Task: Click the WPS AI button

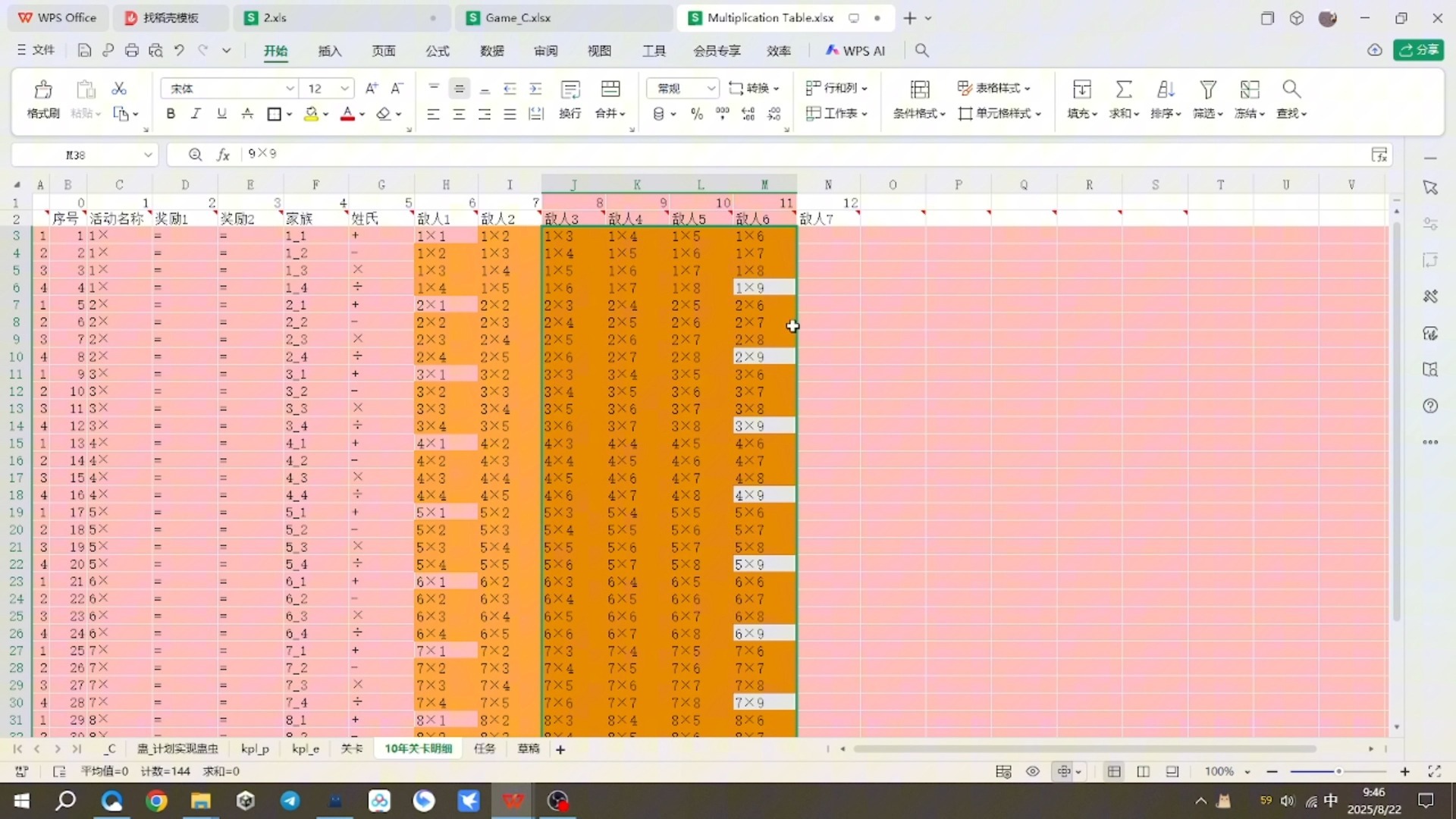Action: tap(855, 51)
